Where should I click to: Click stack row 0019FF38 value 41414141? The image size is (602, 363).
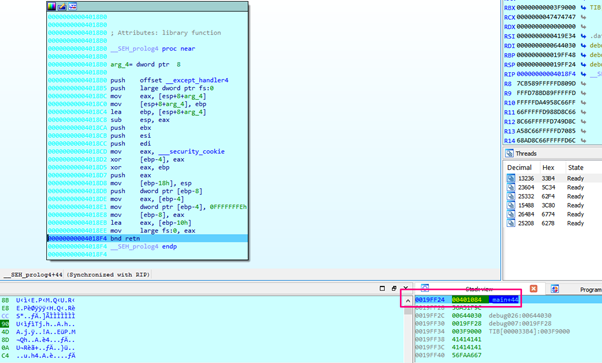click(x=466, y=339)
